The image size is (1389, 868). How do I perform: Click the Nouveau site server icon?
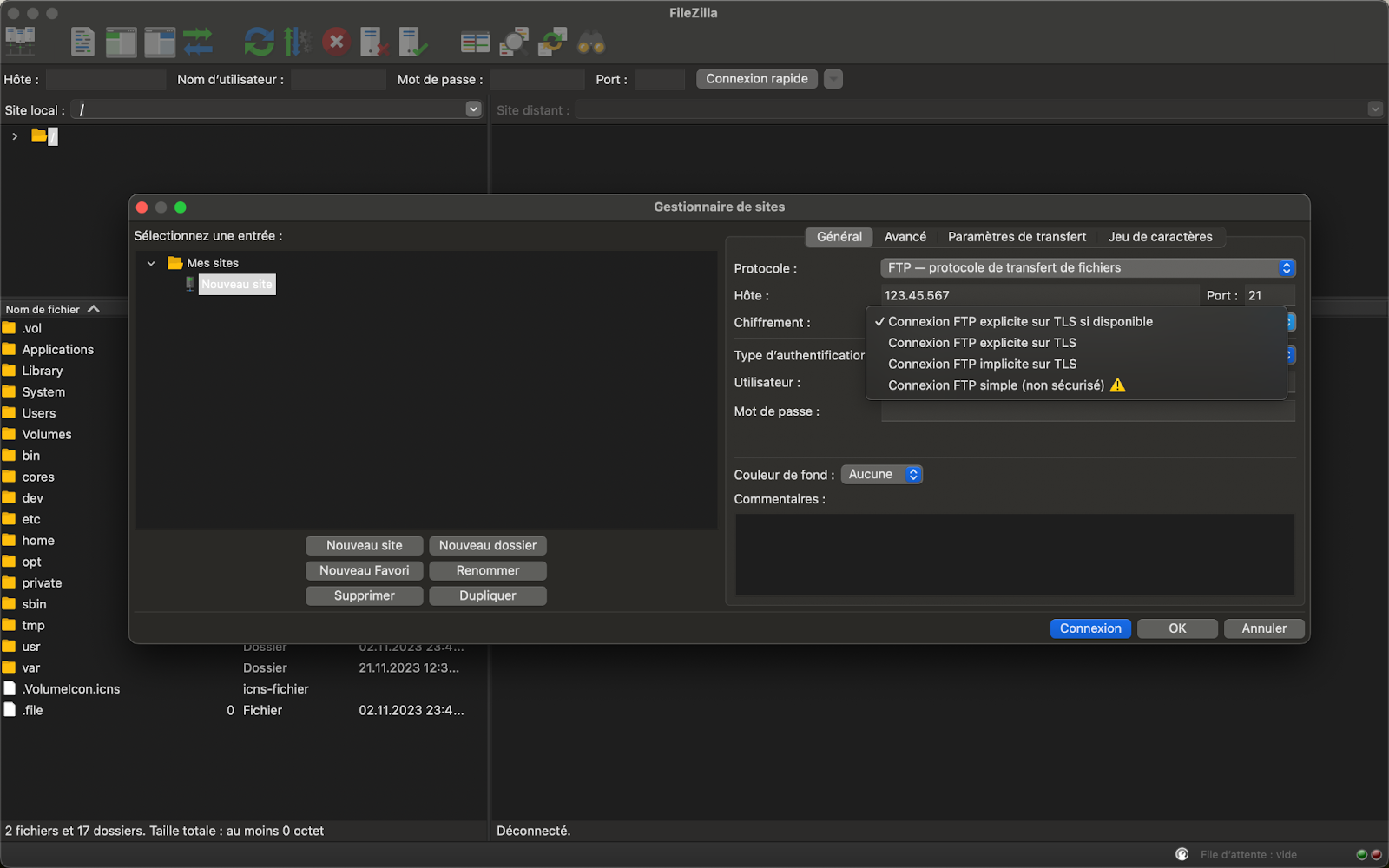click(x=190, y=284)
